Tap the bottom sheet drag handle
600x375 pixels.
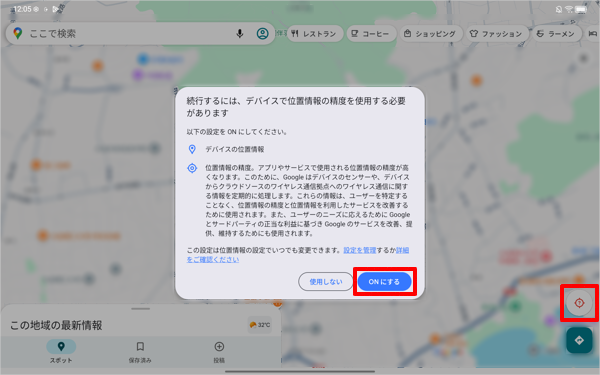tap(140, 308)
